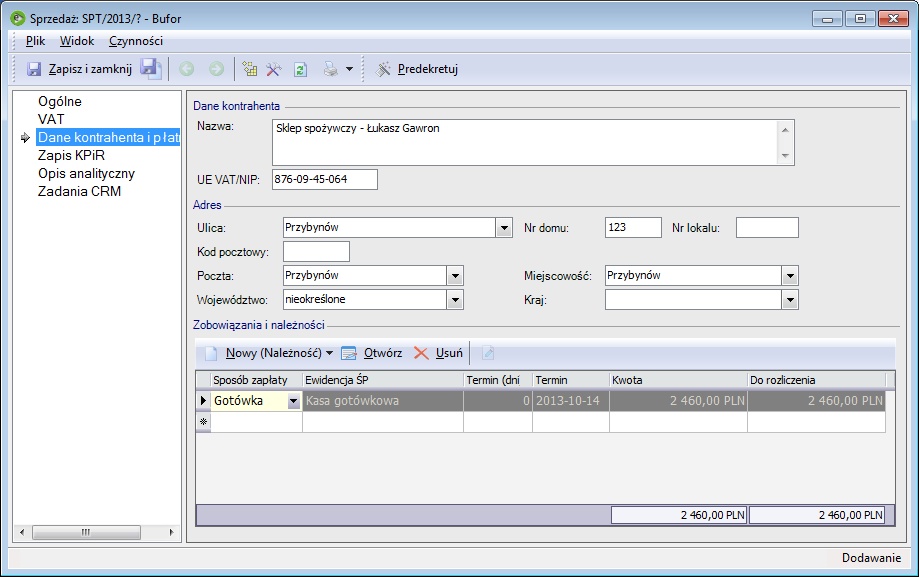This screenshot has height=577, width=919.
Task: Click the Otwórz button
Action: pos(372,353)
